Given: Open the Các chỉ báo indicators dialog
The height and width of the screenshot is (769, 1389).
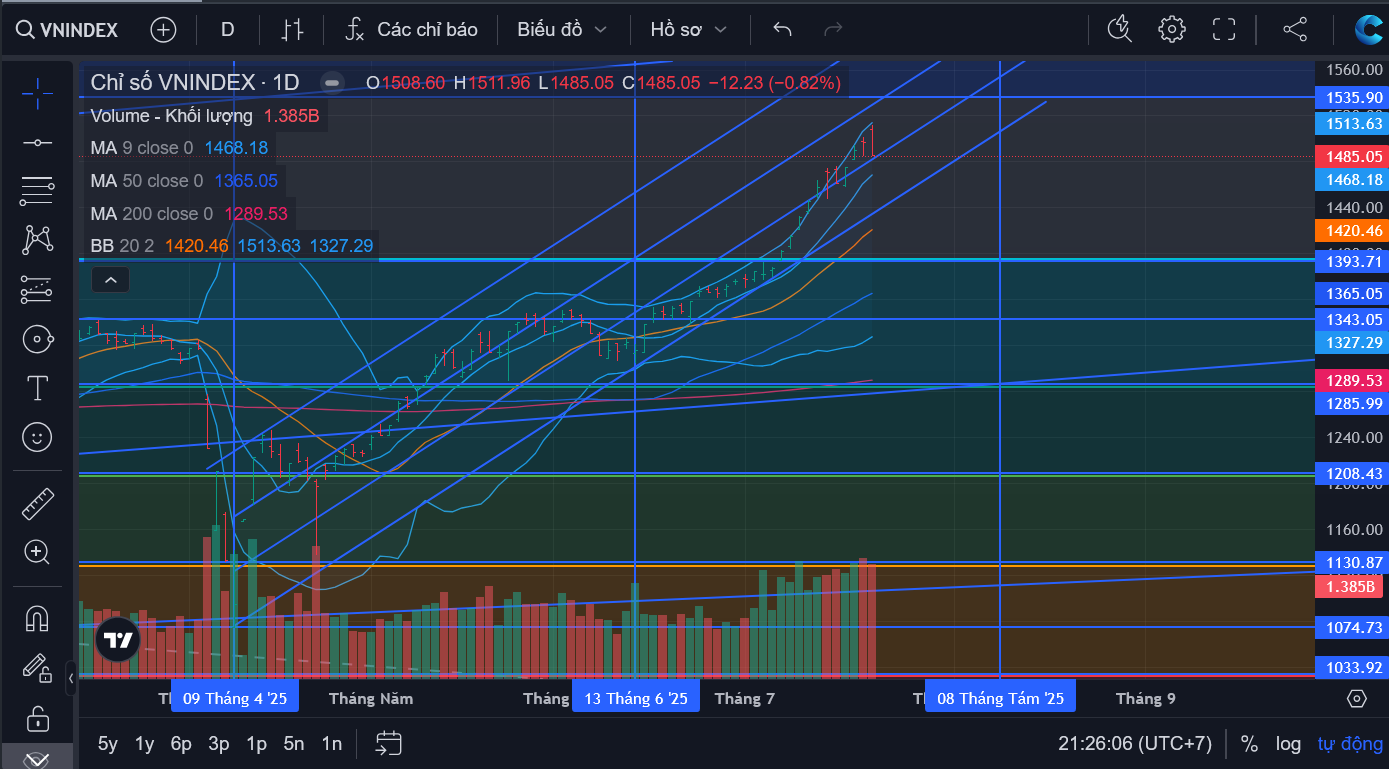Looking at the screenshot, I should pyautogui.click(x=411, y=29).
